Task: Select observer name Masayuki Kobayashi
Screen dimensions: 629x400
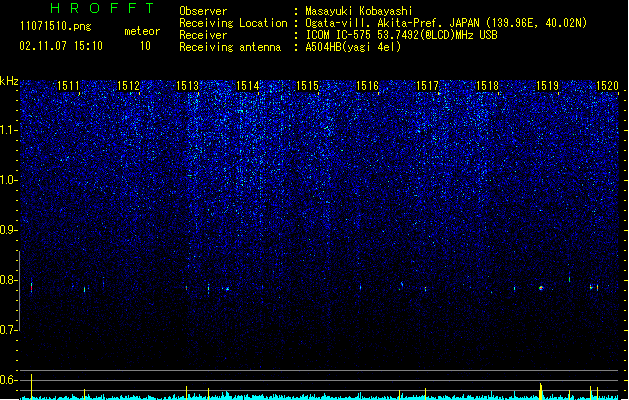Action: tap(359, 11)
